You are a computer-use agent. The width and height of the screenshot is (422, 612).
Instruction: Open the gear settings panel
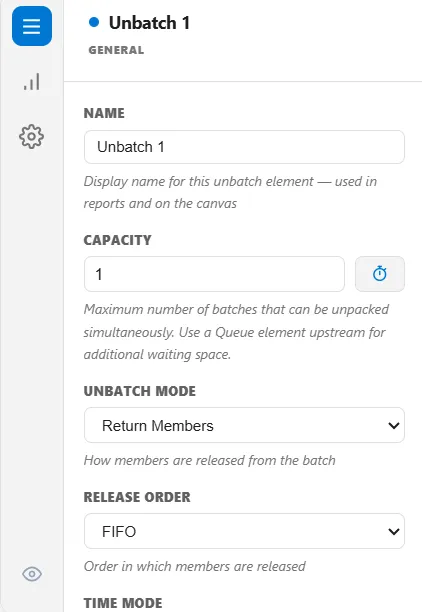point(32,137)
